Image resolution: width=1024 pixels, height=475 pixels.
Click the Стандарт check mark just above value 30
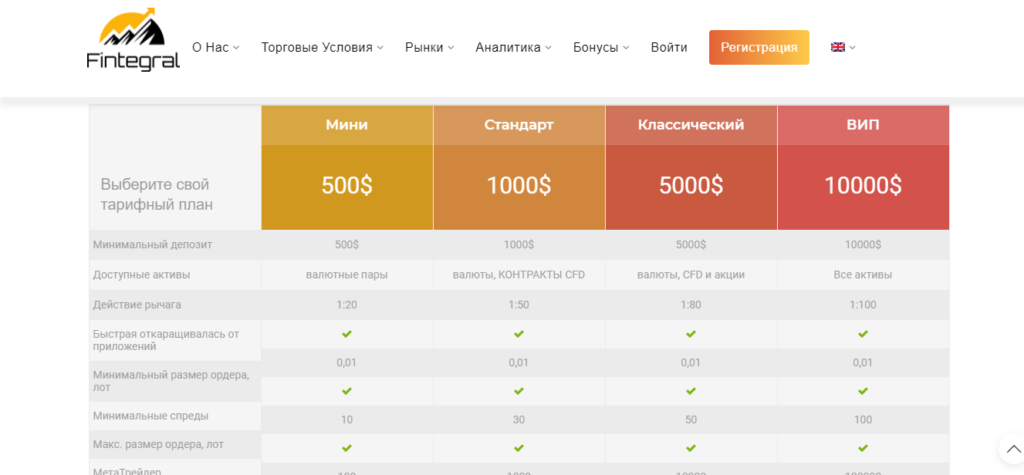point(519,391)
